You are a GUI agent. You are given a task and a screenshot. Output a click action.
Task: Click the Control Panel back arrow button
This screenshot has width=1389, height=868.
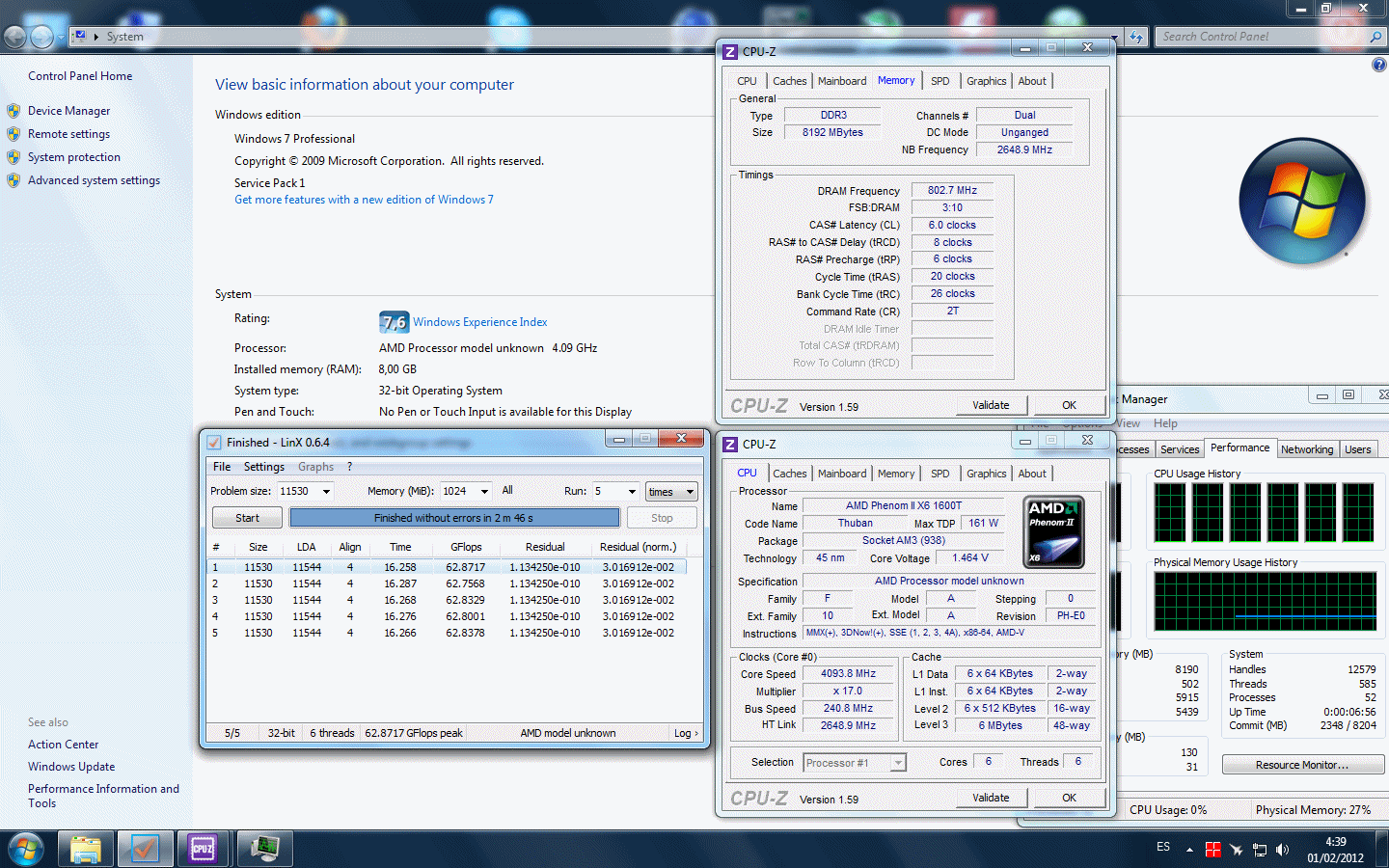point(15,37)
